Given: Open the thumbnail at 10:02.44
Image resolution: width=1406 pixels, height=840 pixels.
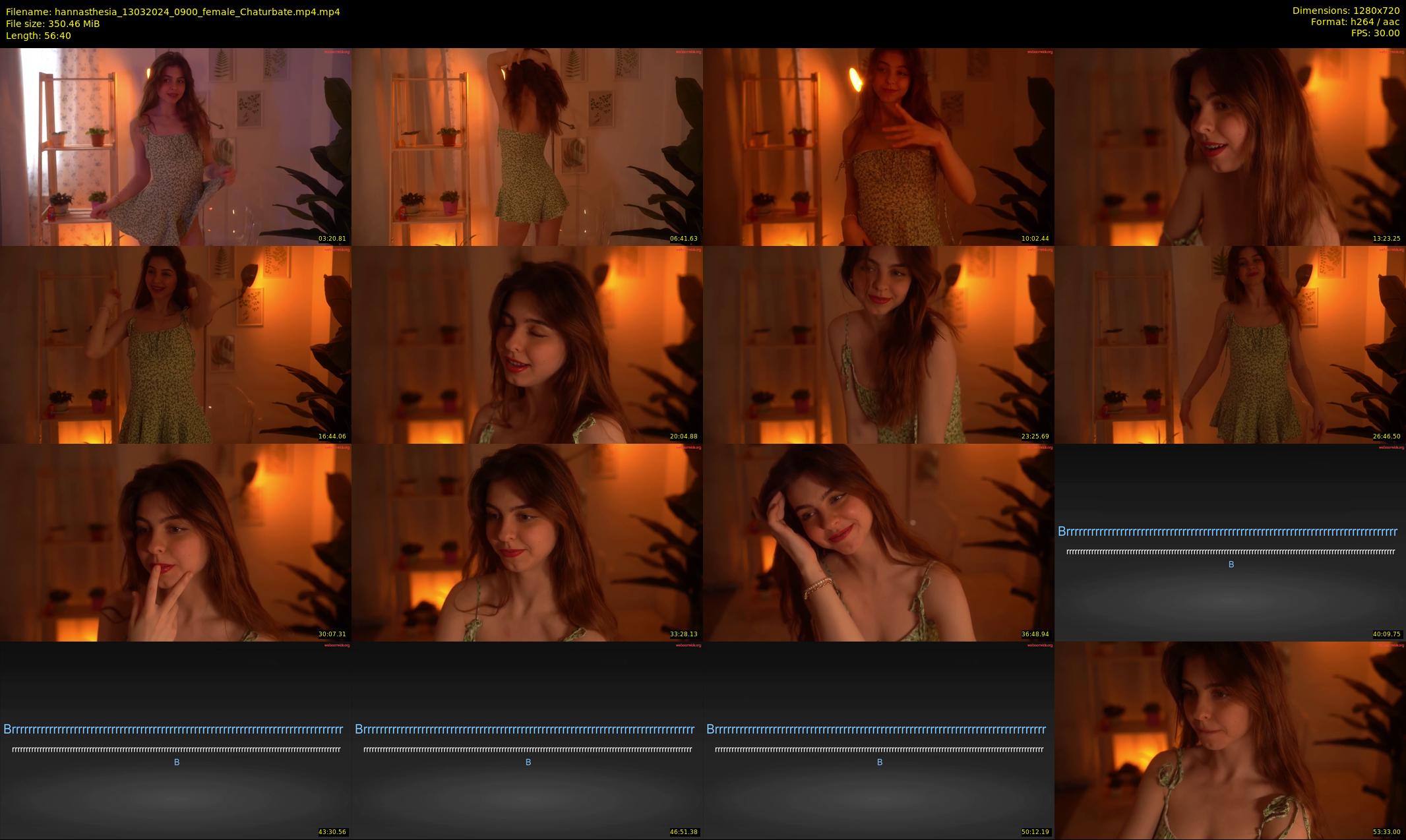Looking at the screenshot, I should [878, 146].
